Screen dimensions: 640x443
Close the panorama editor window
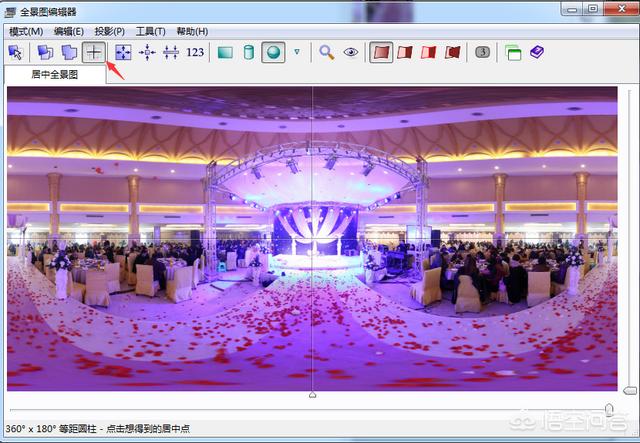(x=622, y=9)
